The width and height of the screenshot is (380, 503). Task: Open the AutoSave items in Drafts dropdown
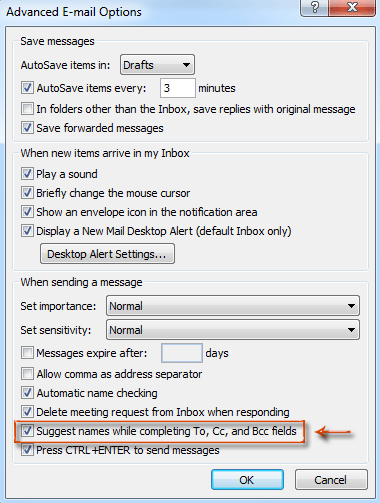point(157,65)
